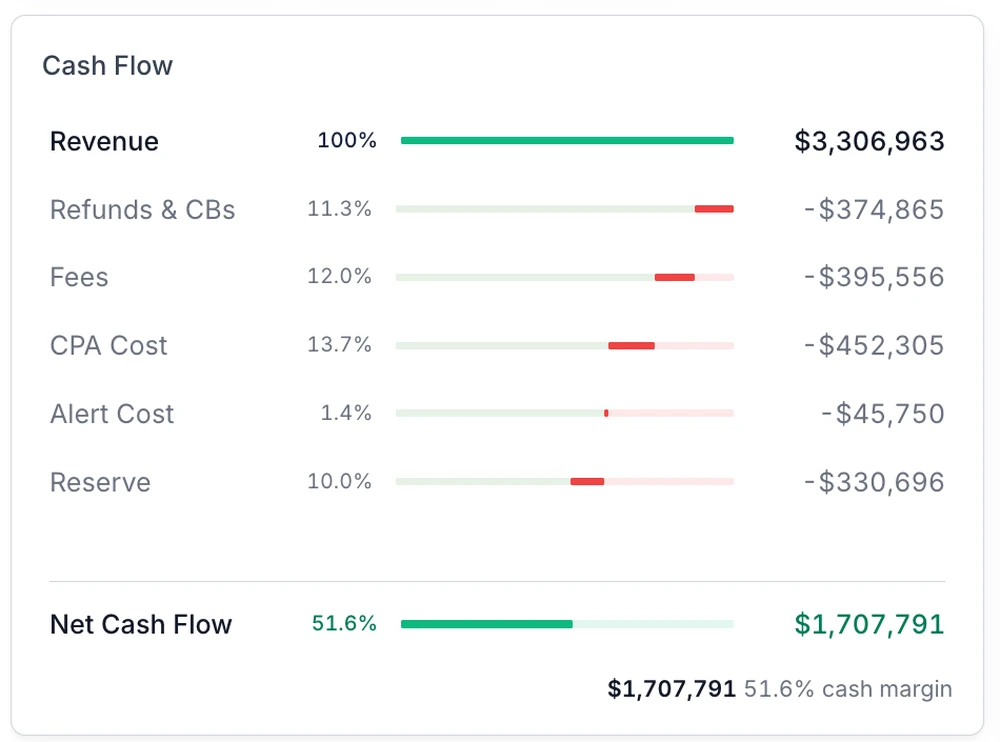Click the green Revenue progress bar
This screenshot has width=1000, height=742.
coord(567,140)
